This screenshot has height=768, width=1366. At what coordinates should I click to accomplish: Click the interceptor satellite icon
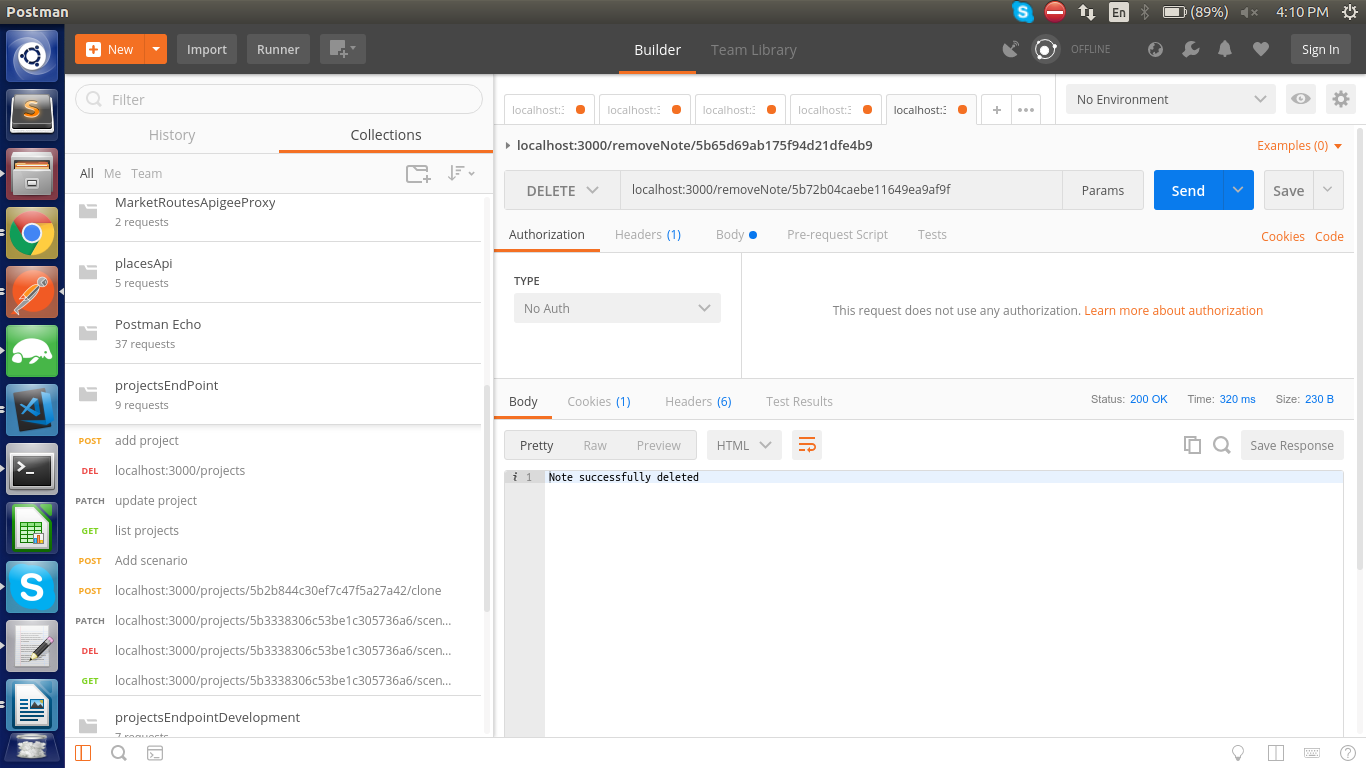[x=1012, y=49]
